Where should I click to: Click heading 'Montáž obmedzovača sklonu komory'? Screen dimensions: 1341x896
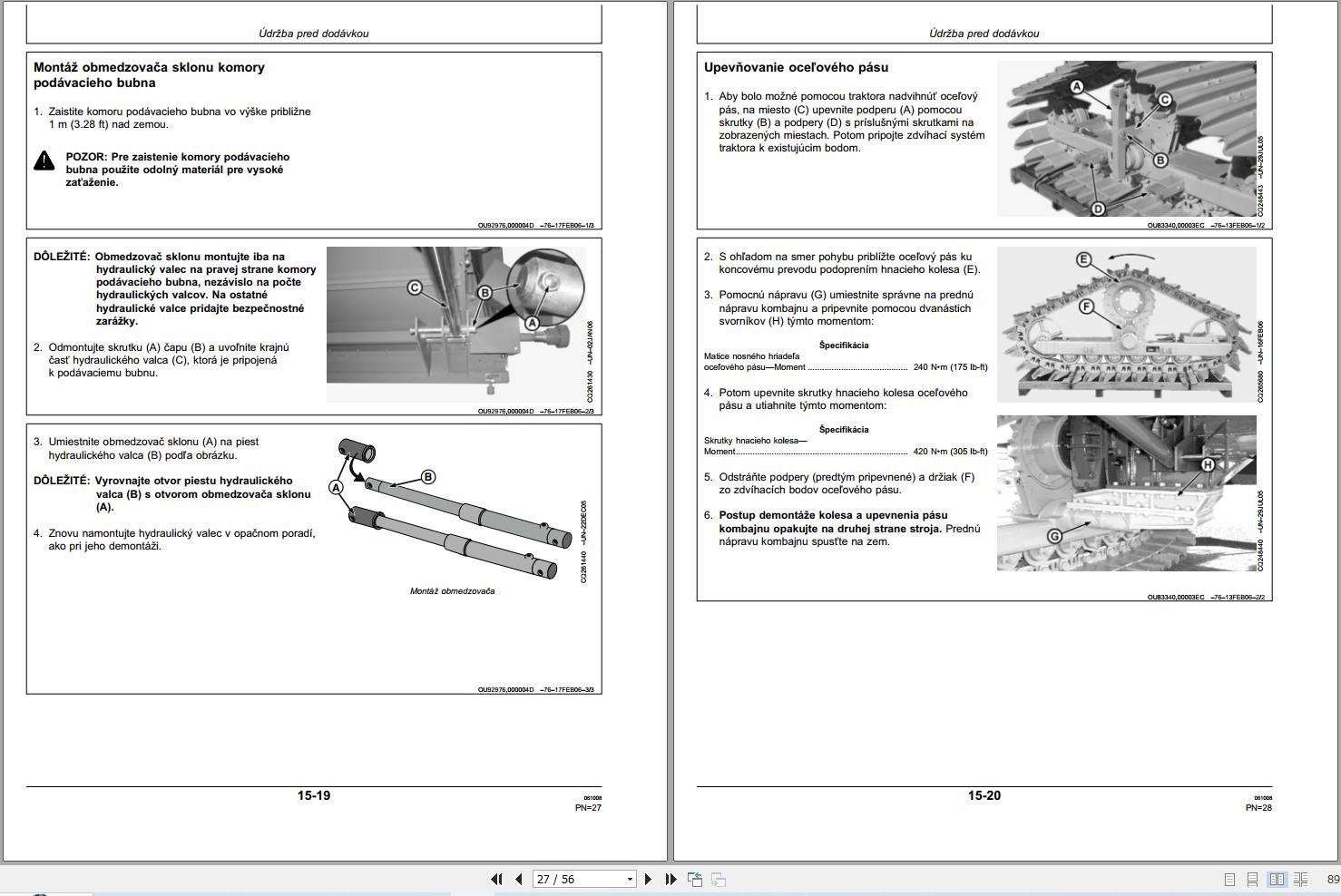tap(149, 67)
